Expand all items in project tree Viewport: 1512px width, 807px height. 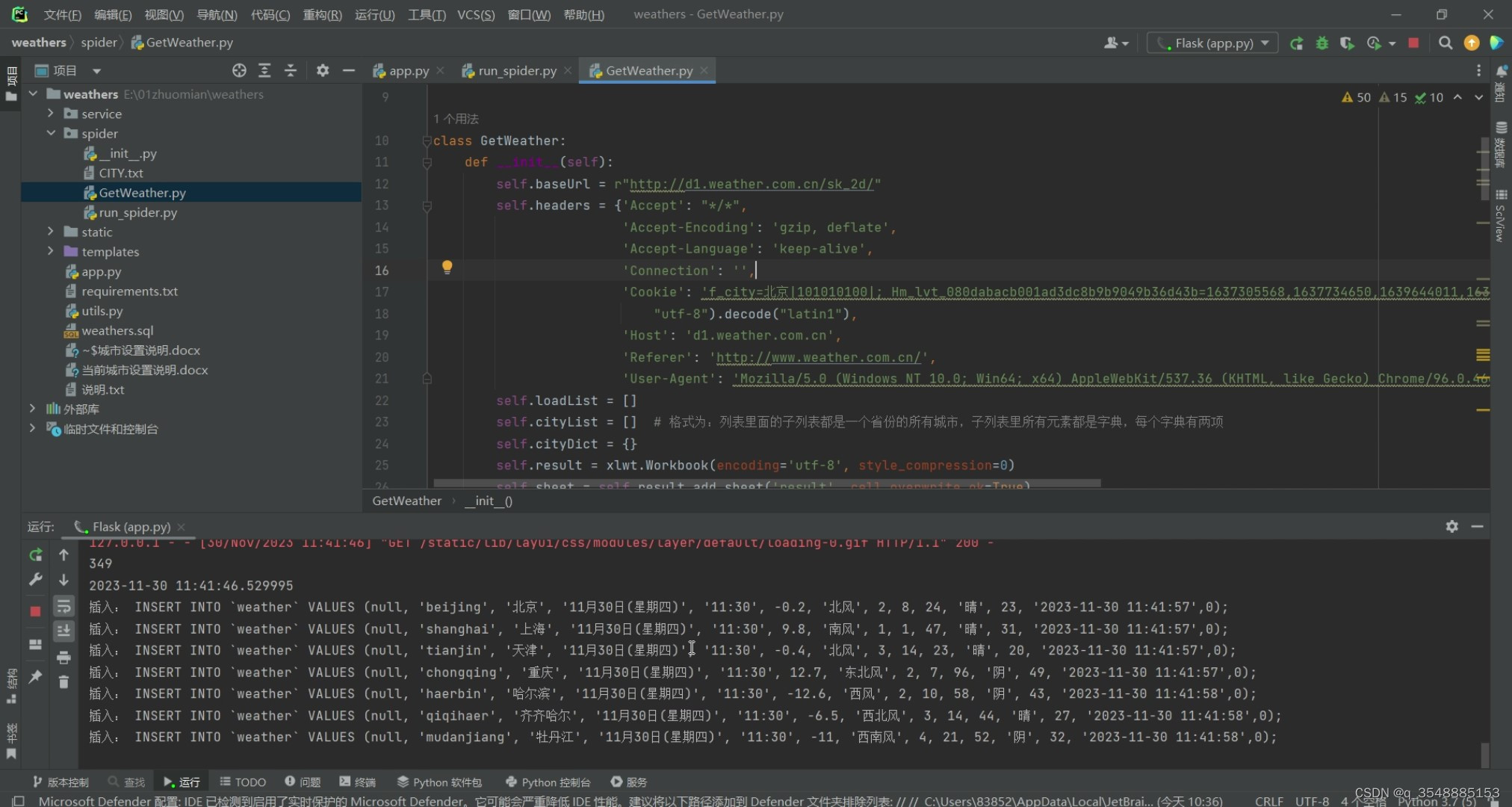point(264,70)
